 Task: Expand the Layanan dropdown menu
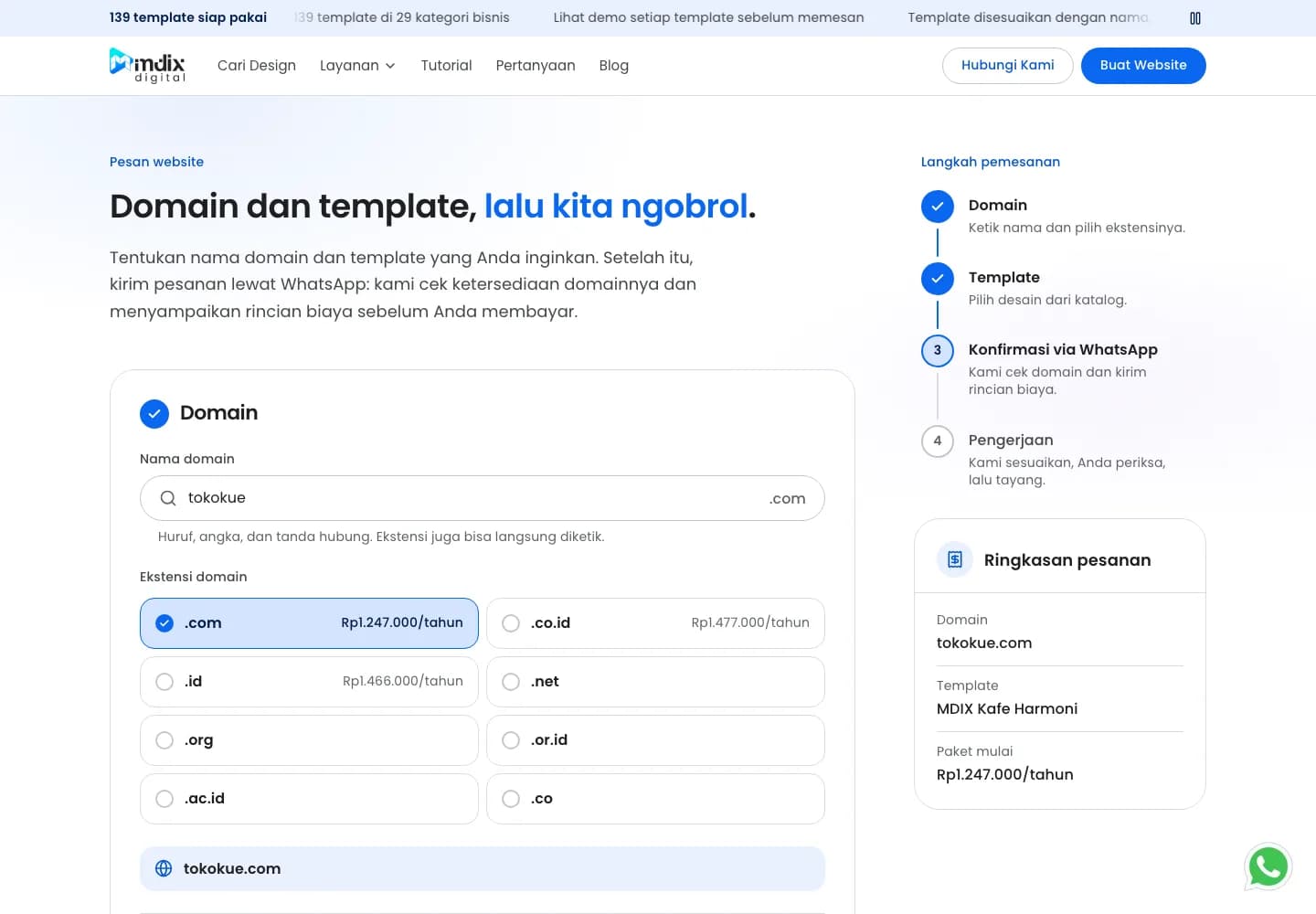click(357, 66)
